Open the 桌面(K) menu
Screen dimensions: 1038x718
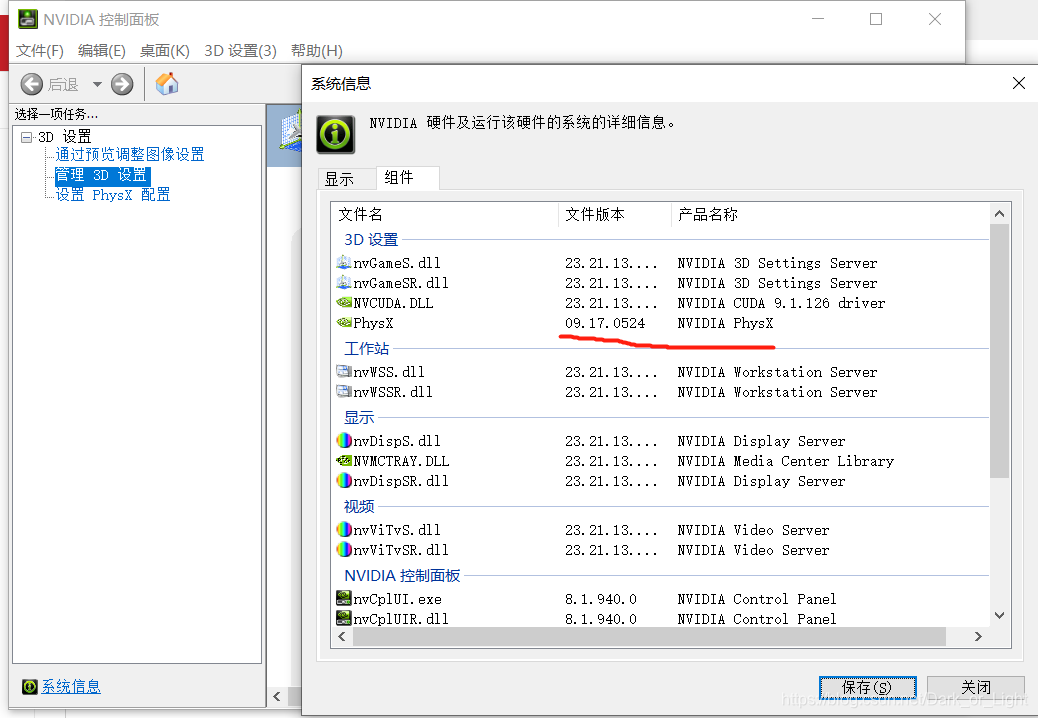tap(164, 51)
